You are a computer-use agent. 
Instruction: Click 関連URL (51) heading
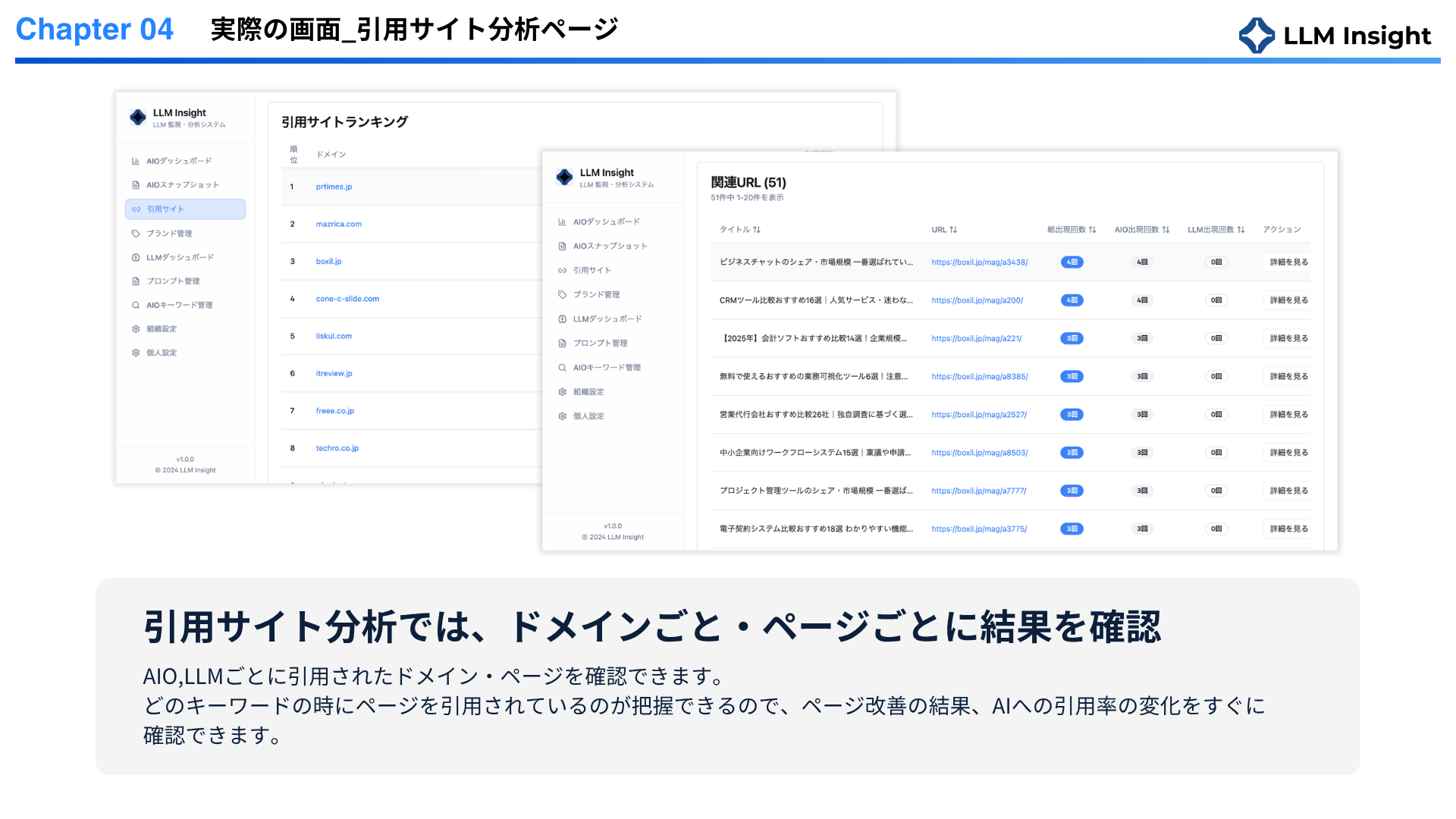(x=748, y=183)
